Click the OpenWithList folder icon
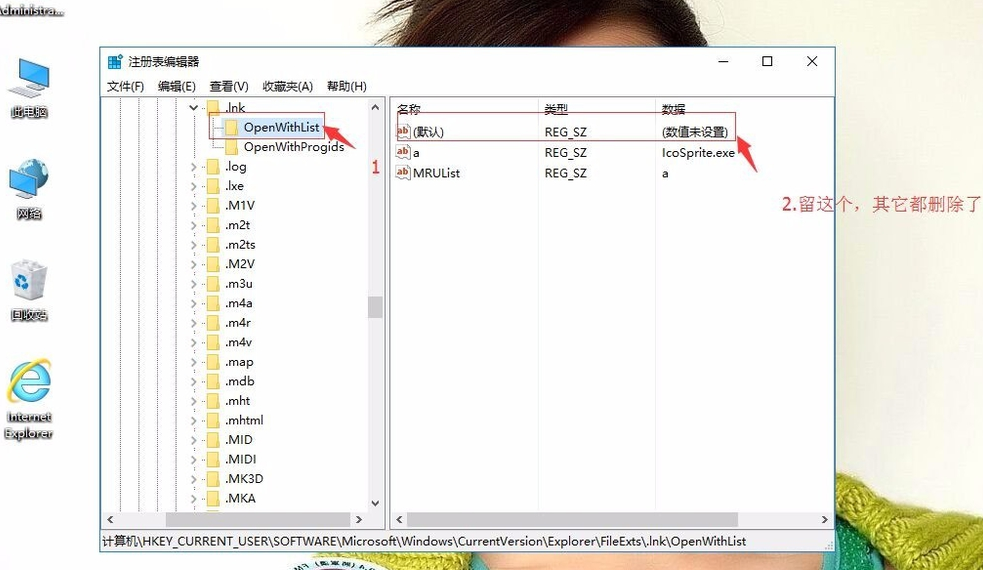Screen dimensions: 983x570 (x=231, y=127)
